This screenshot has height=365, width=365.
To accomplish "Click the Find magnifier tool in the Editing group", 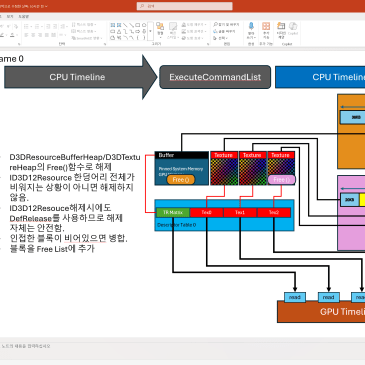I will coord(226,25).
